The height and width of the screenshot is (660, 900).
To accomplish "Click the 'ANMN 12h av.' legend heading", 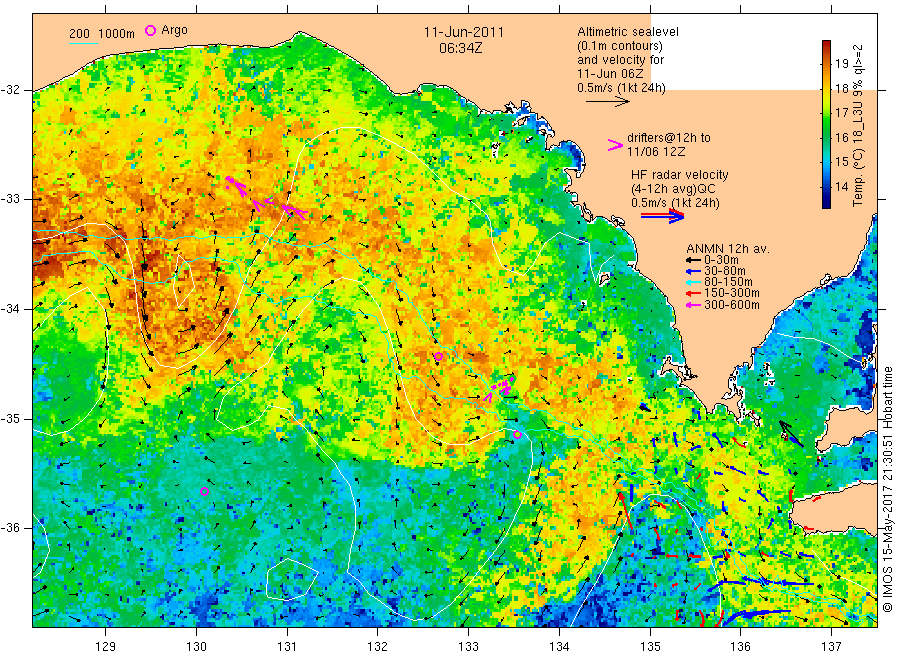I will [x=728, y=249].
